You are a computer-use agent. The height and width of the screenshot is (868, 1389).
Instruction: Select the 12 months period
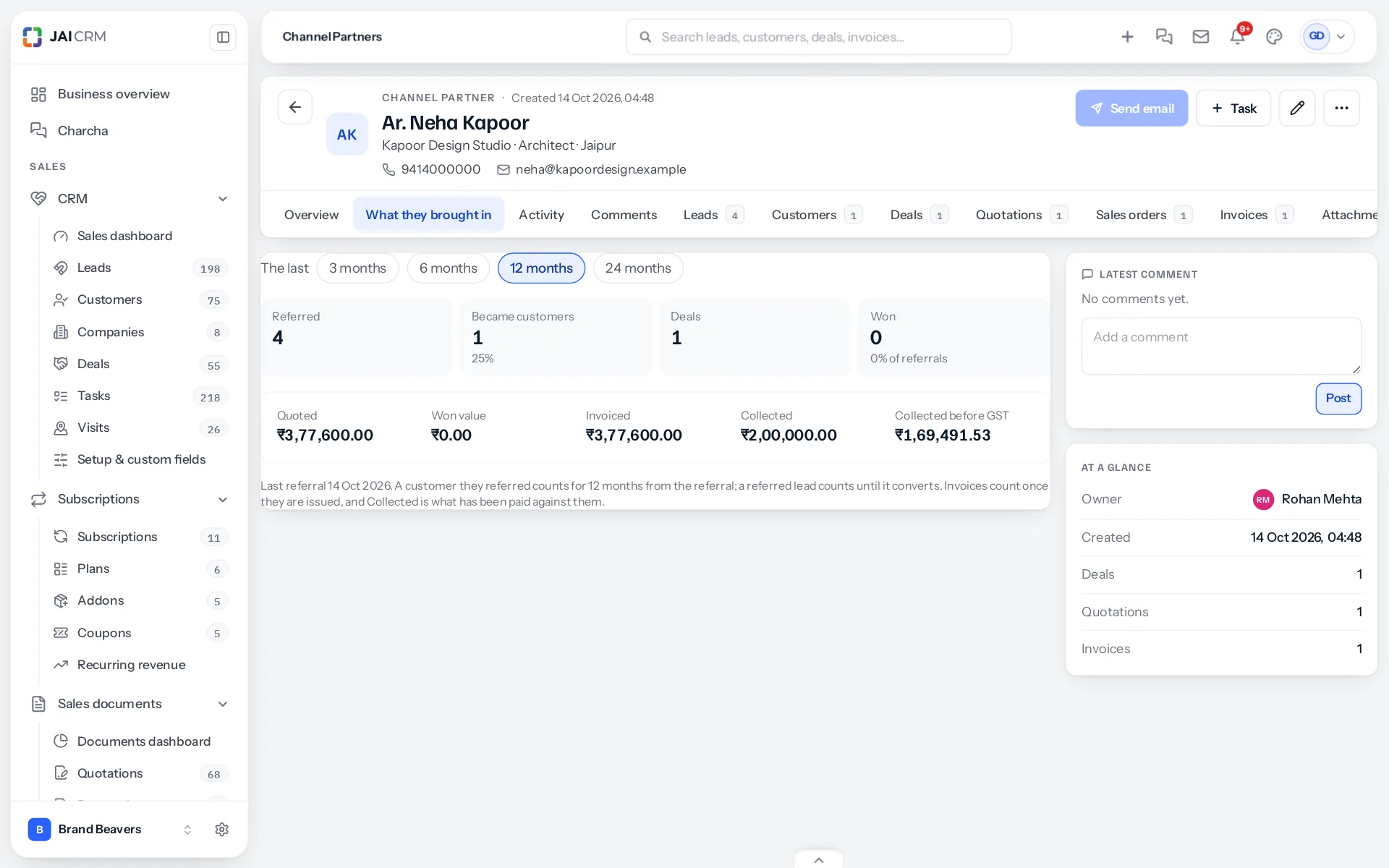(x=541, y=268)
